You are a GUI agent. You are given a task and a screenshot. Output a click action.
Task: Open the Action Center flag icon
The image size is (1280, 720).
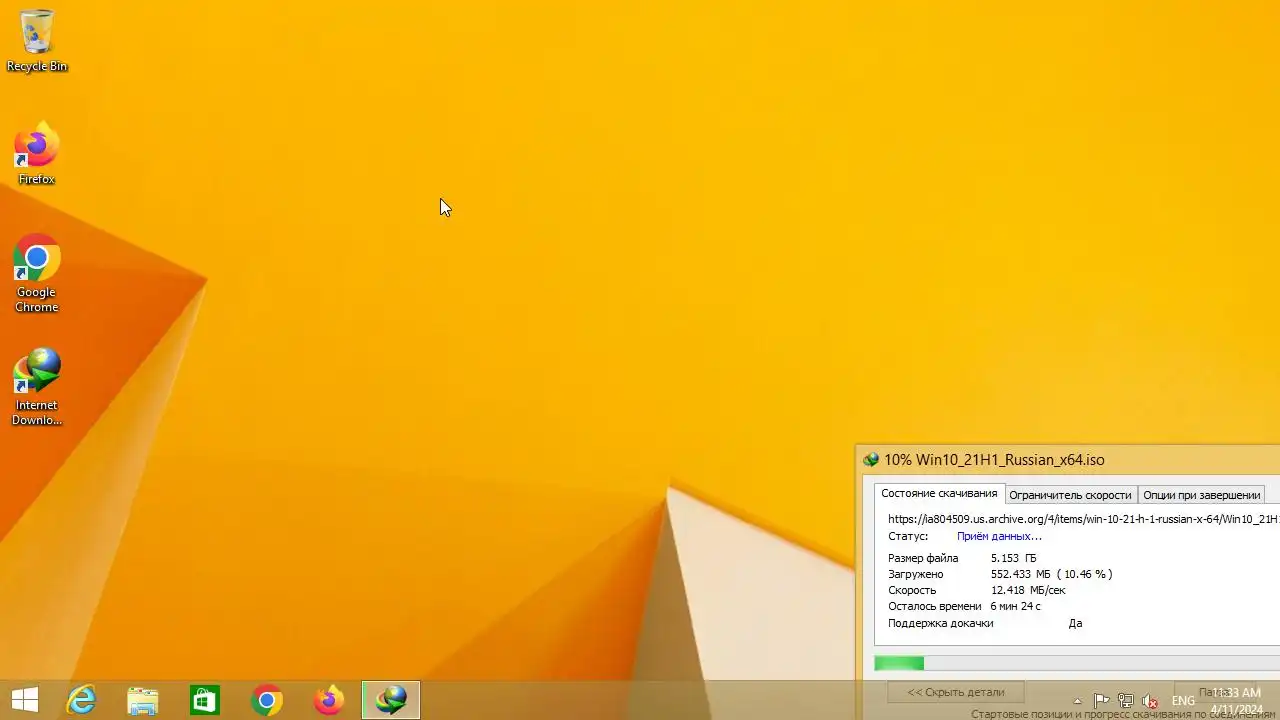pyautogui.click(x=1101, y=701)
